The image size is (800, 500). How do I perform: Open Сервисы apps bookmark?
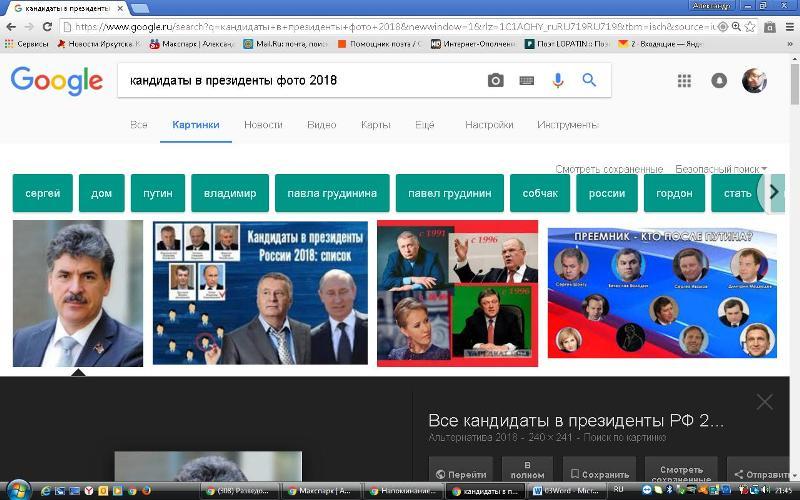(x=26, y=44)
